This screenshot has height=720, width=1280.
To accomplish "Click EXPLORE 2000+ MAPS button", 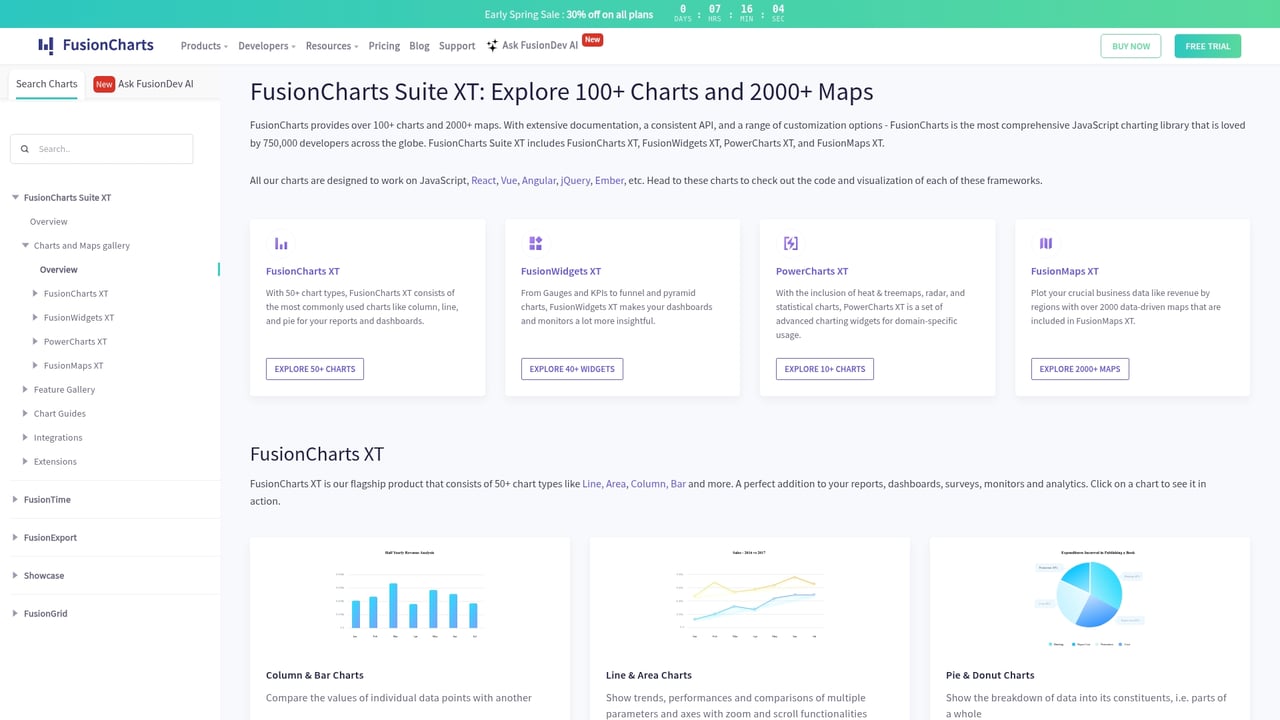I will click(x=1080, y=368).
